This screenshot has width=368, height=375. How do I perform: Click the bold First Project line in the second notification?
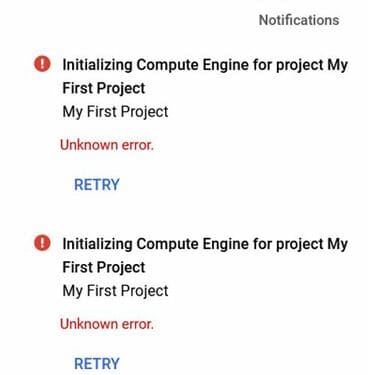tap(104, 268)
